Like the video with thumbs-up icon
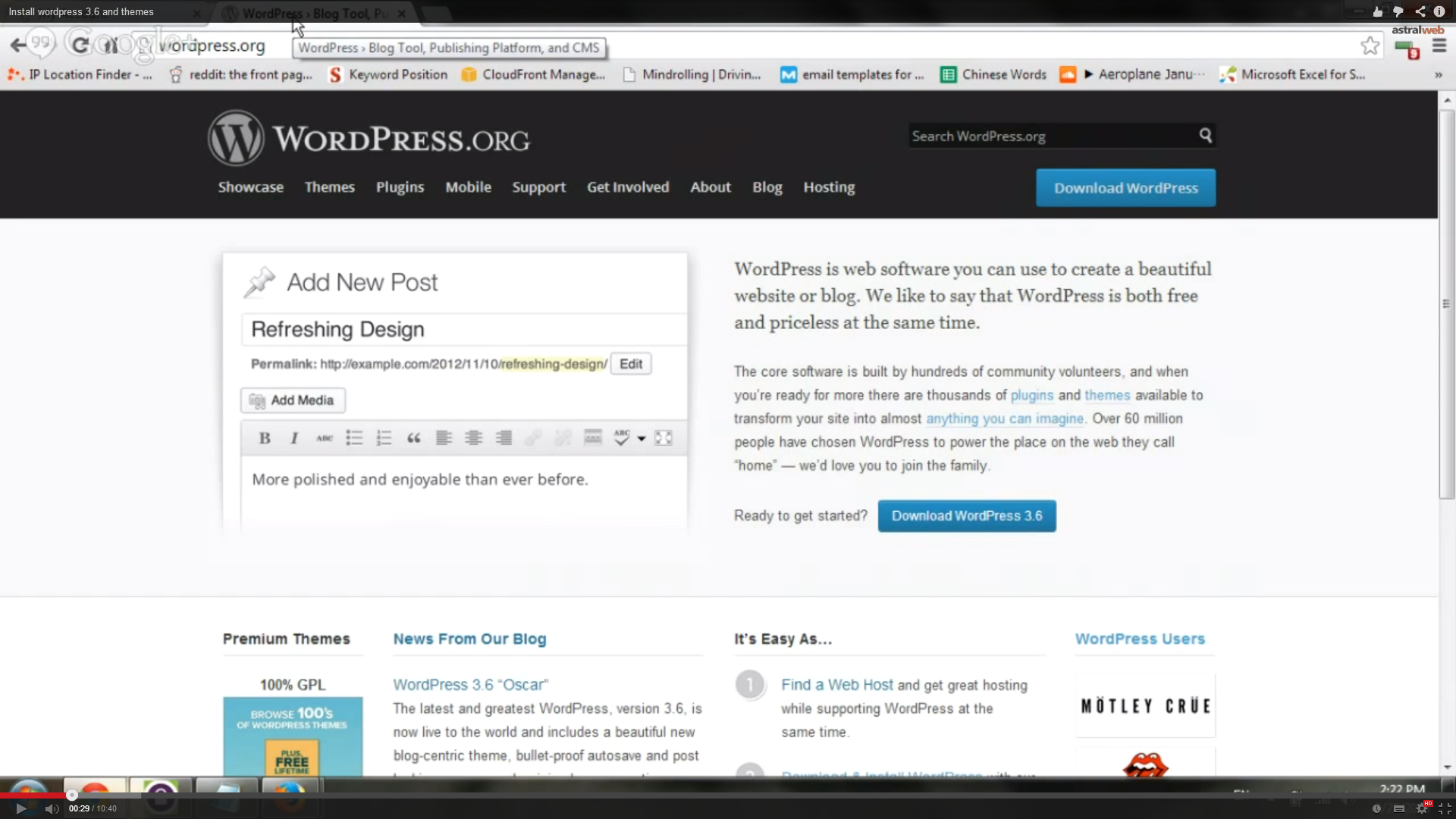This screenshot has width=1456, height=819. 1378,11
